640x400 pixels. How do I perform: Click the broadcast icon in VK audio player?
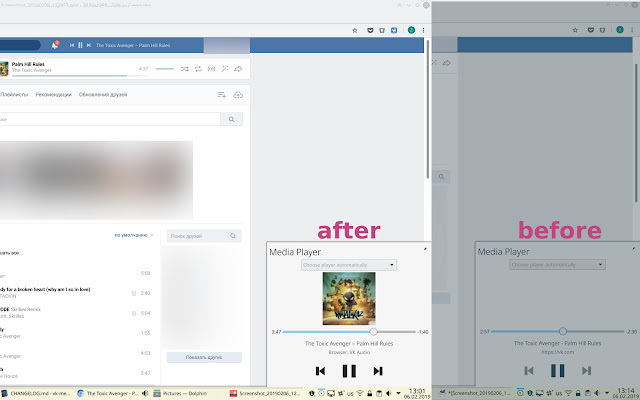(211, 69)
